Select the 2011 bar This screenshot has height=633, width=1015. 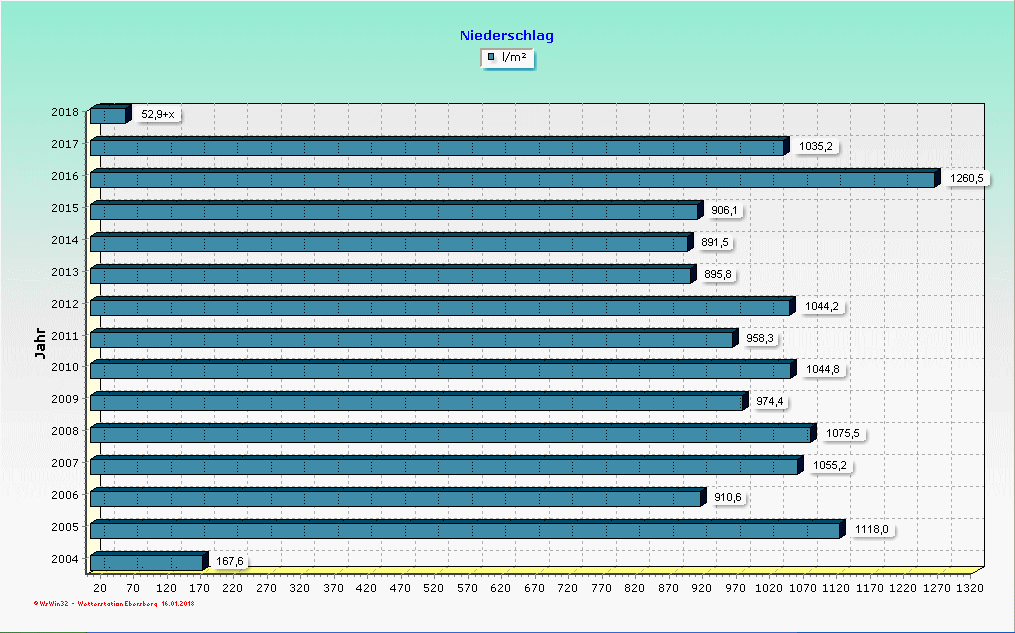pos(411,340)
